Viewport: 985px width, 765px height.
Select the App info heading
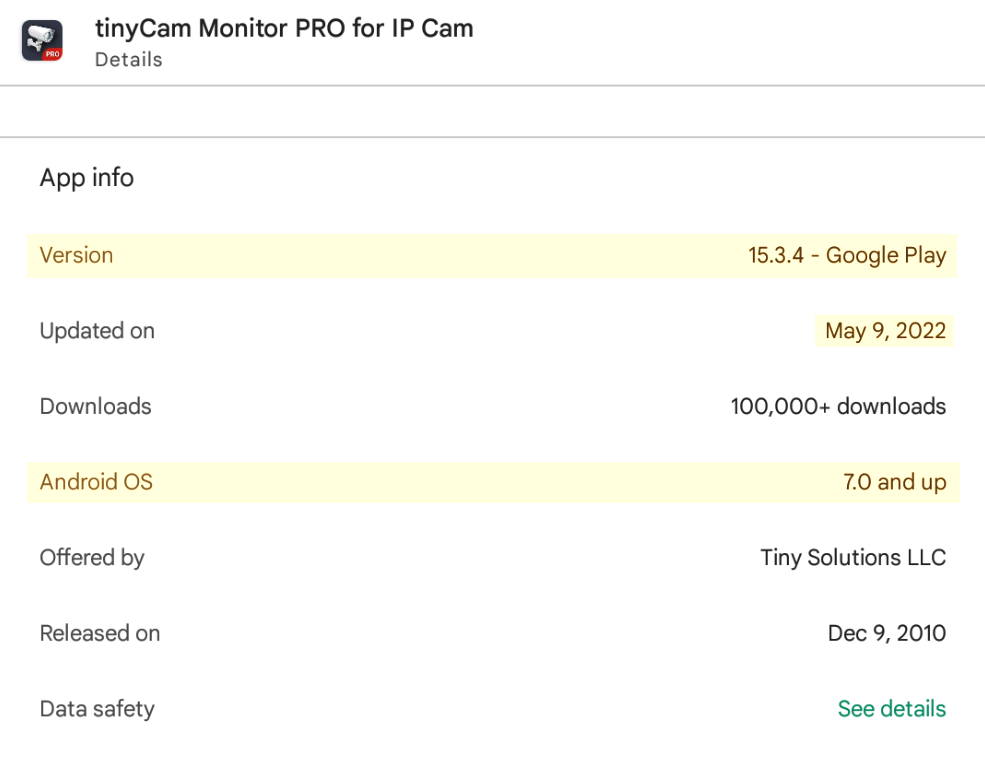(87, 178)
